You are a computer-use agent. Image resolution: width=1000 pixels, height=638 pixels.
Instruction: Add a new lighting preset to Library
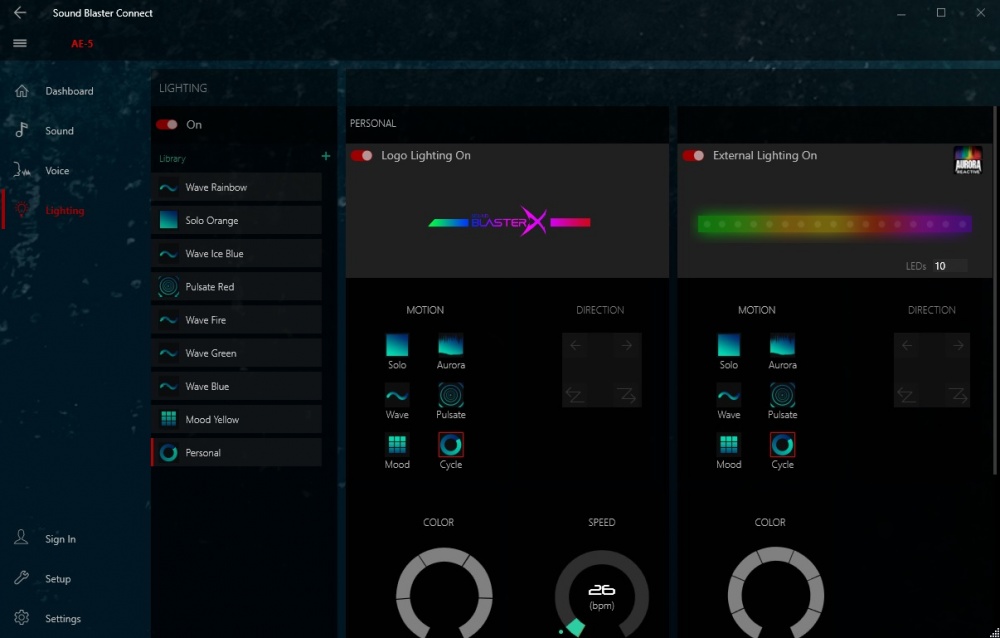coord(326,156)
